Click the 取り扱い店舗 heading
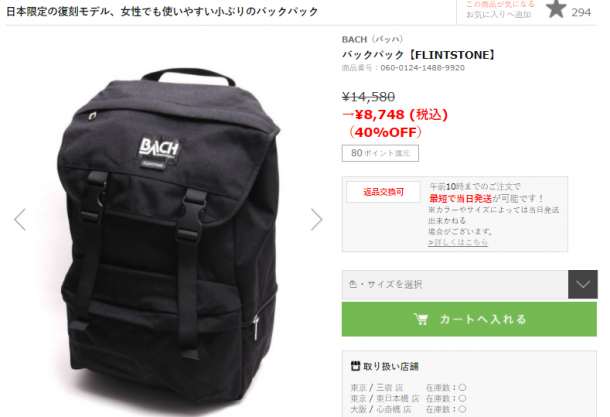Image resolution: width=610 pixels, height=417 pixels. [391, 366]
